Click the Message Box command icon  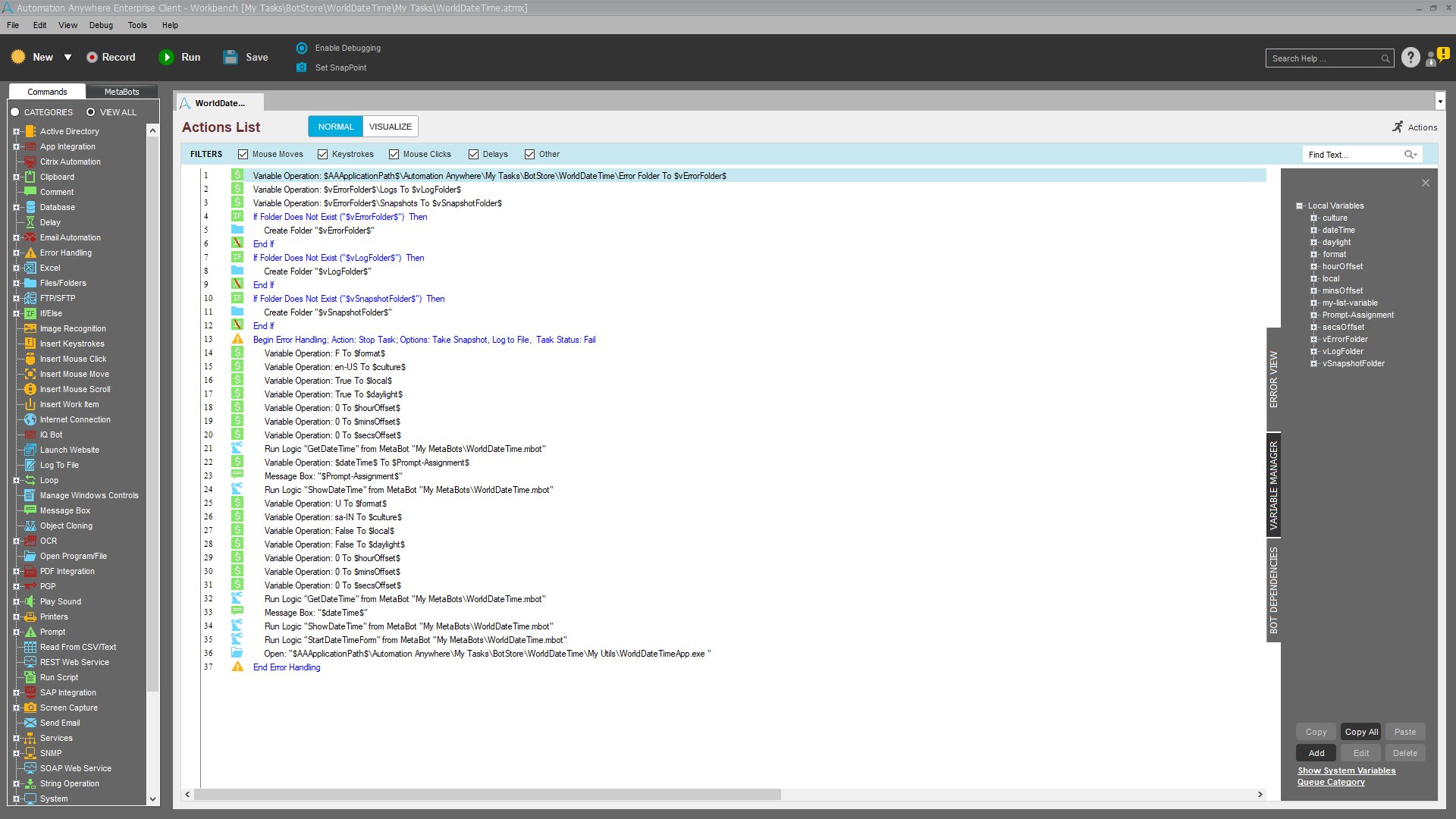point(30,510)
